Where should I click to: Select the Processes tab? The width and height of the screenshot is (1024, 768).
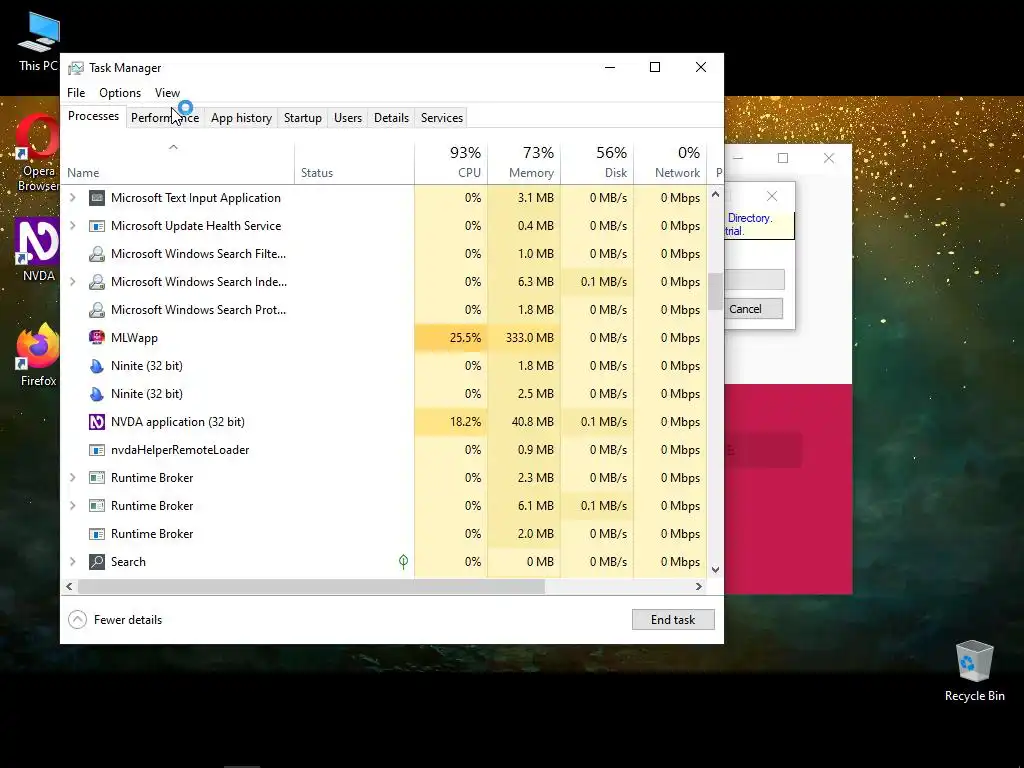[93, 116]
